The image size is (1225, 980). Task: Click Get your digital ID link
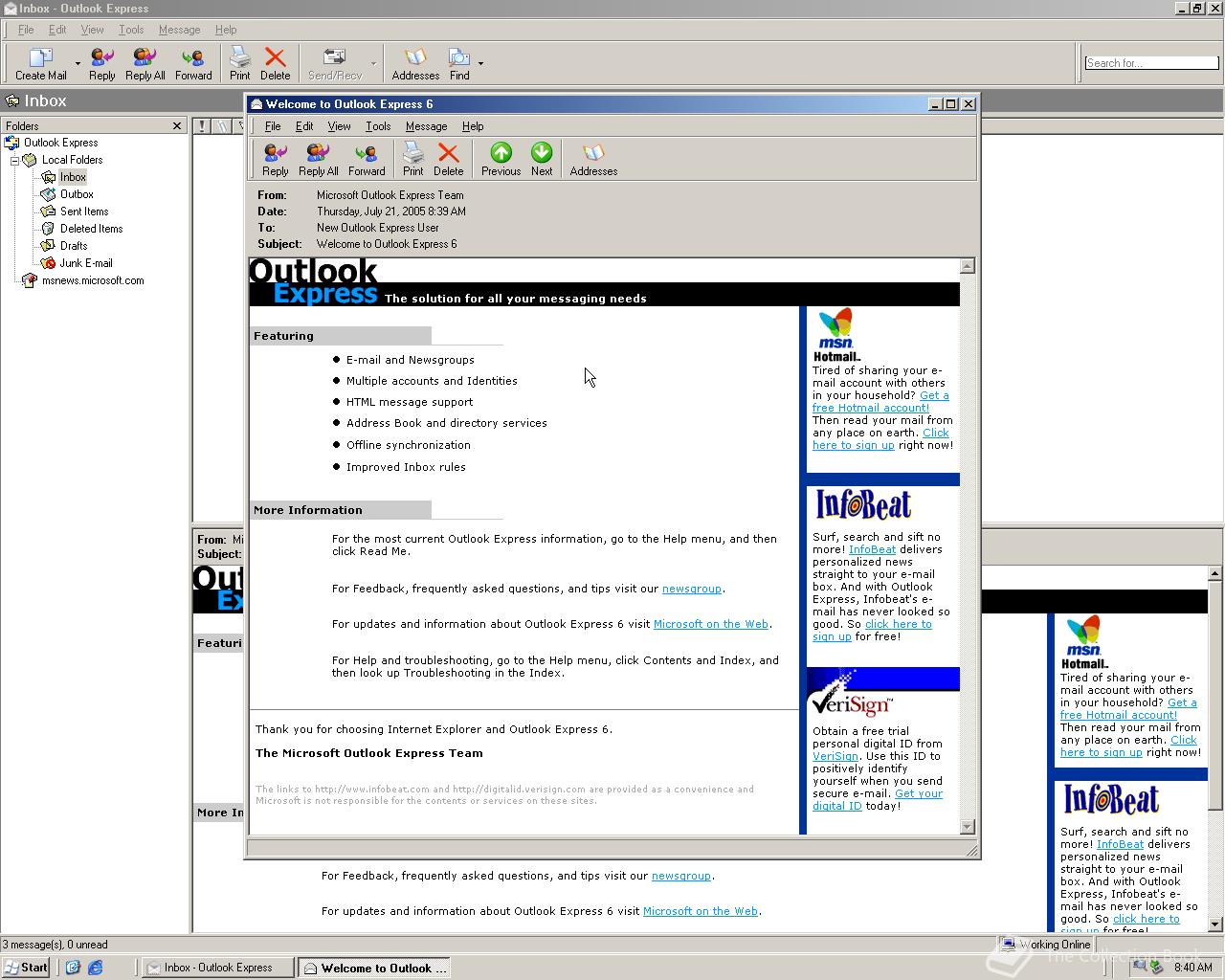(878, 799)
